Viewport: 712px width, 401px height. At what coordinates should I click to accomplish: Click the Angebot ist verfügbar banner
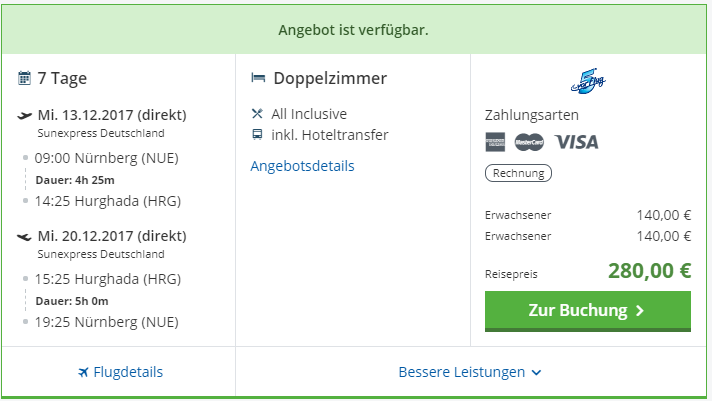click(x=353, y=30)
